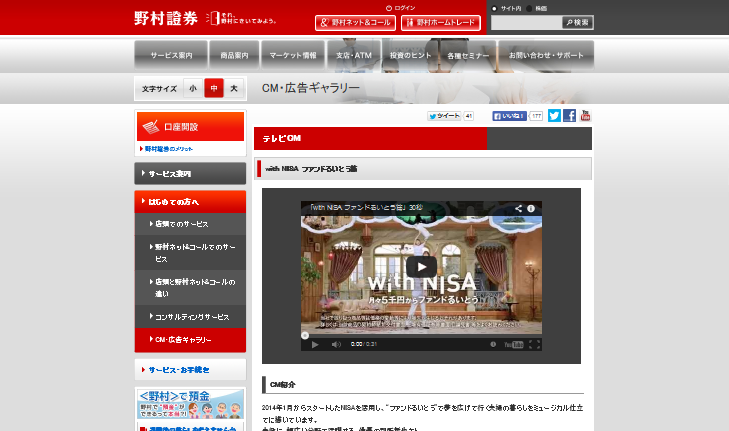Viewport: 729px width, 431px height.
Task: Open the 投資のヒント navigation tab
Action: click(411, 55)
